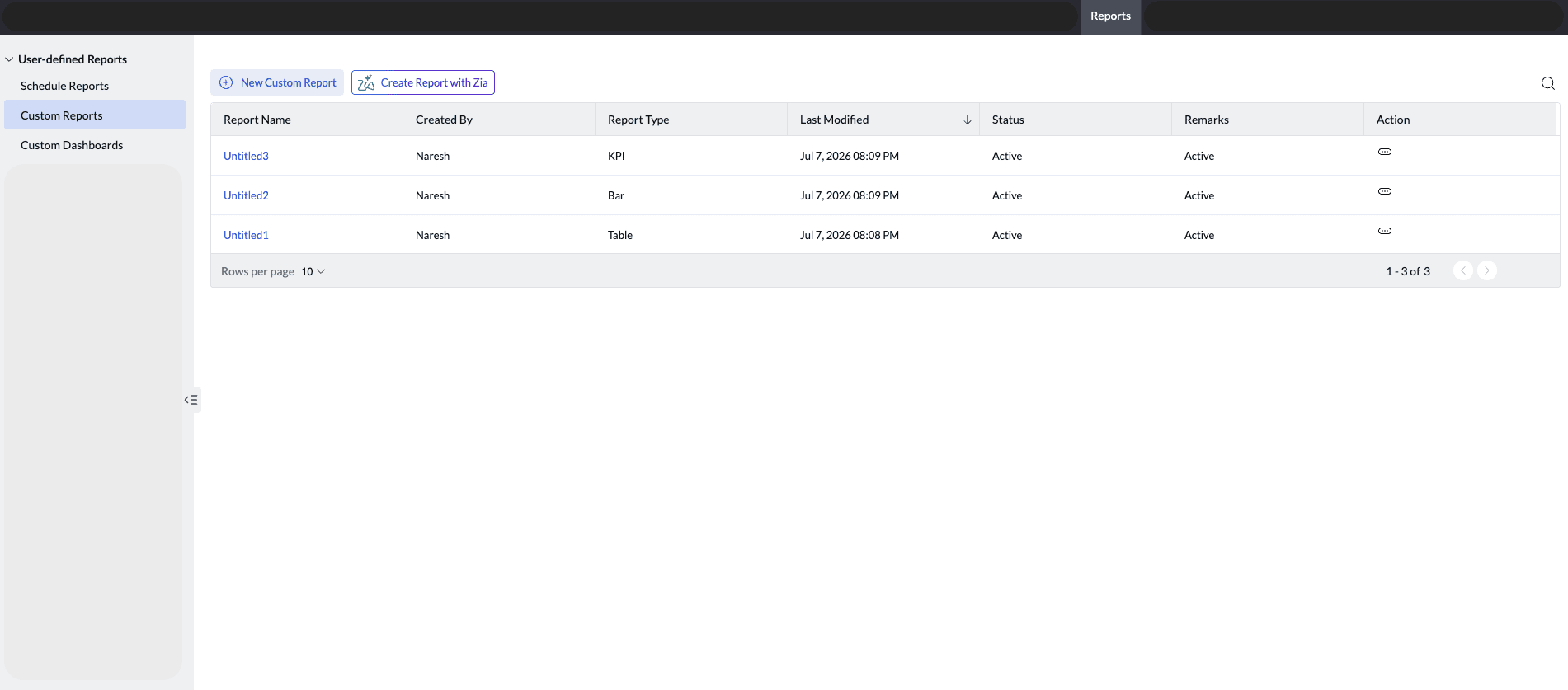Open the Untitled2 report link
The height and width of the screenshot is (690, 1568).
pos(246,195)
